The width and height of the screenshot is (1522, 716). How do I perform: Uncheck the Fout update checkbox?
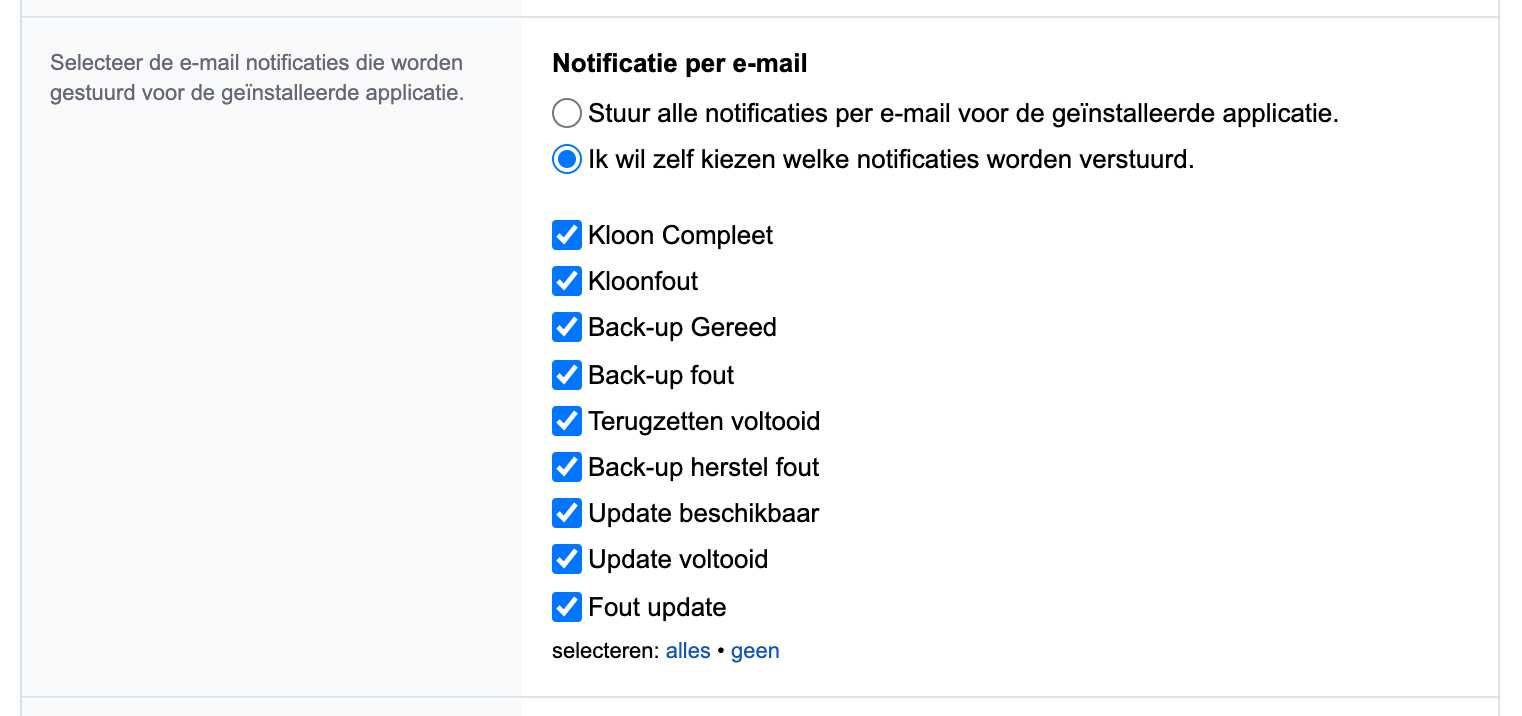click(566, 607)
